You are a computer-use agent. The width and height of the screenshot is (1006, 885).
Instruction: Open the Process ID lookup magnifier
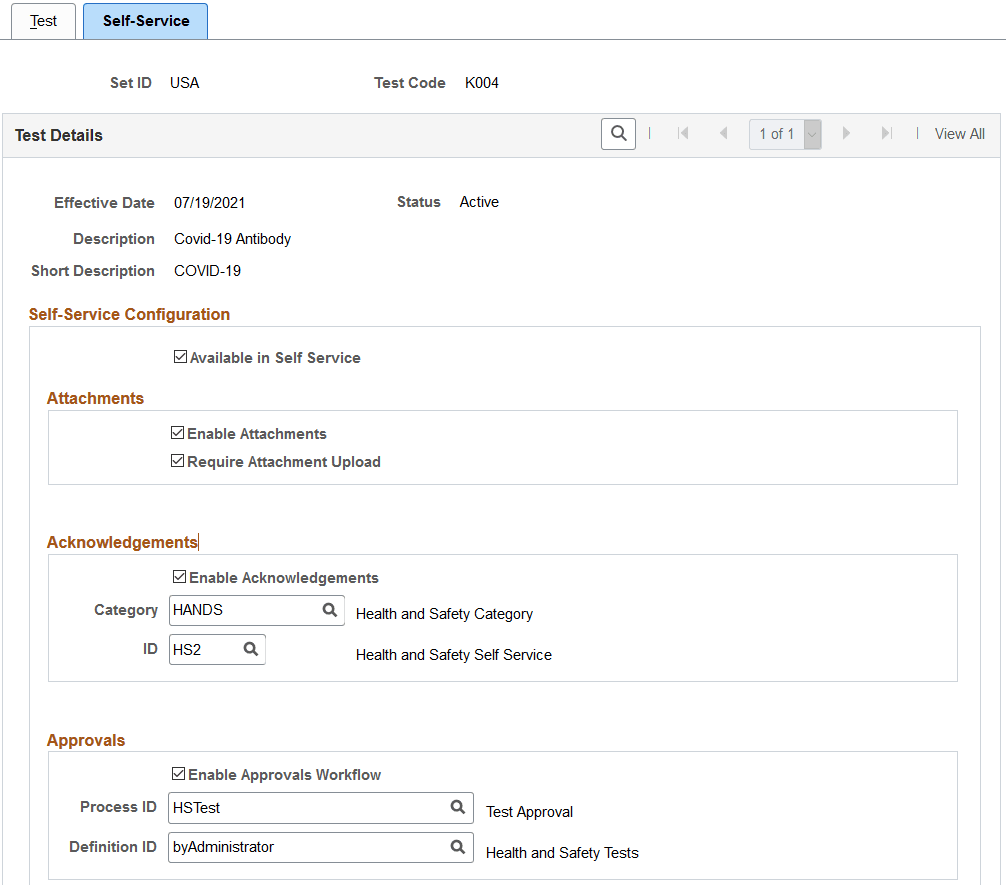coord(458,807)
